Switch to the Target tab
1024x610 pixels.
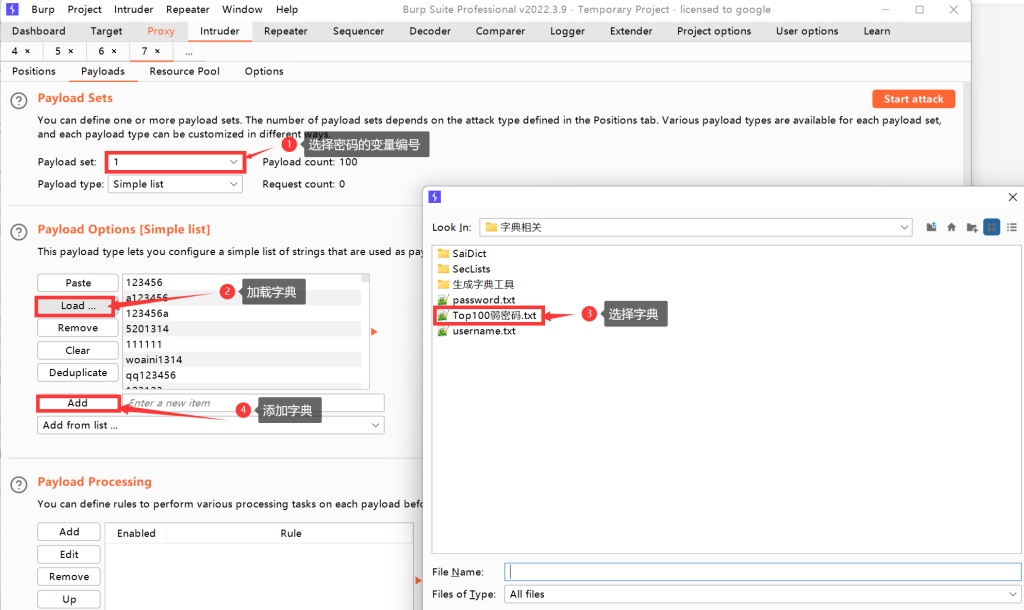(x=106, y=31)
